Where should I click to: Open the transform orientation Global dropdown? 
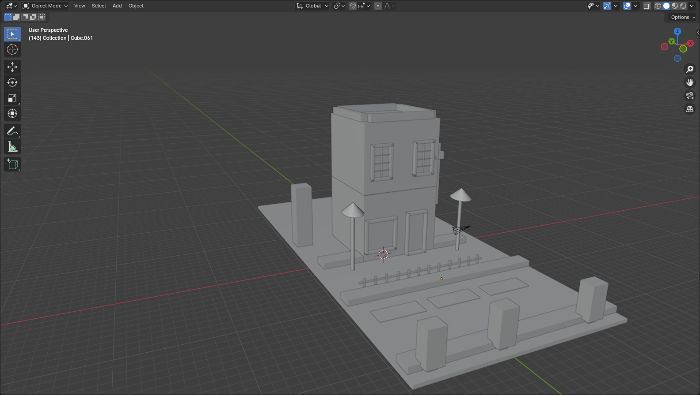coord(312,6)
